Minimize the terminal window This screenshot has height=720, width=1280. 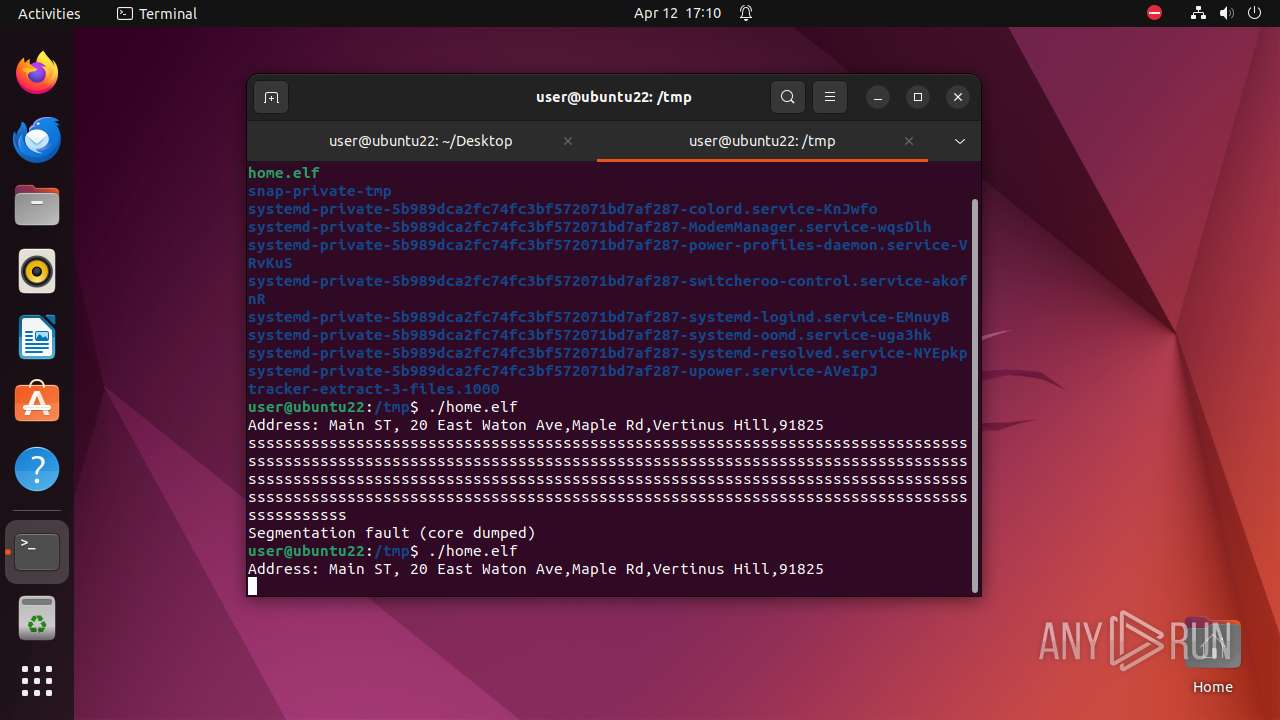(x=877, y=97)
